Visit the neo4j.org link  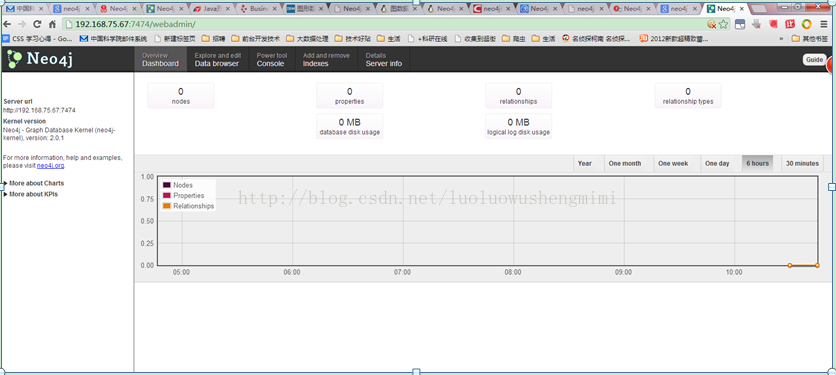click(51, 166)
